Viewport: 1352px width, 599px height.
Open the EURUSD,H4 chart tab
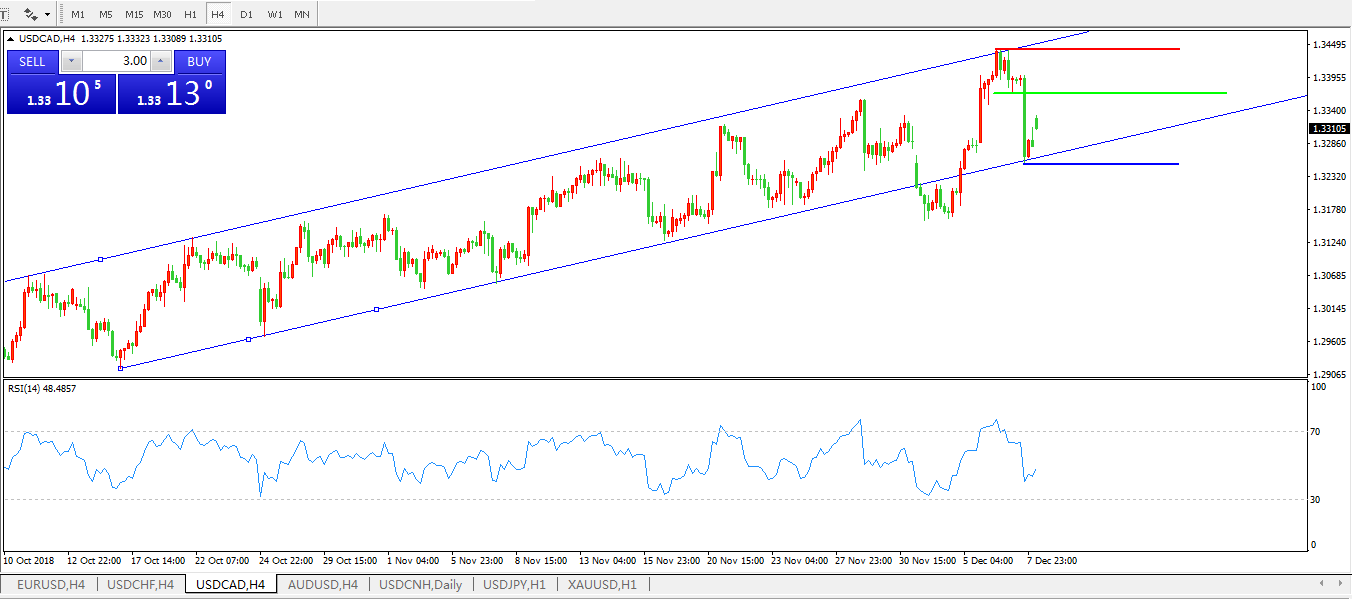(51, 584)
